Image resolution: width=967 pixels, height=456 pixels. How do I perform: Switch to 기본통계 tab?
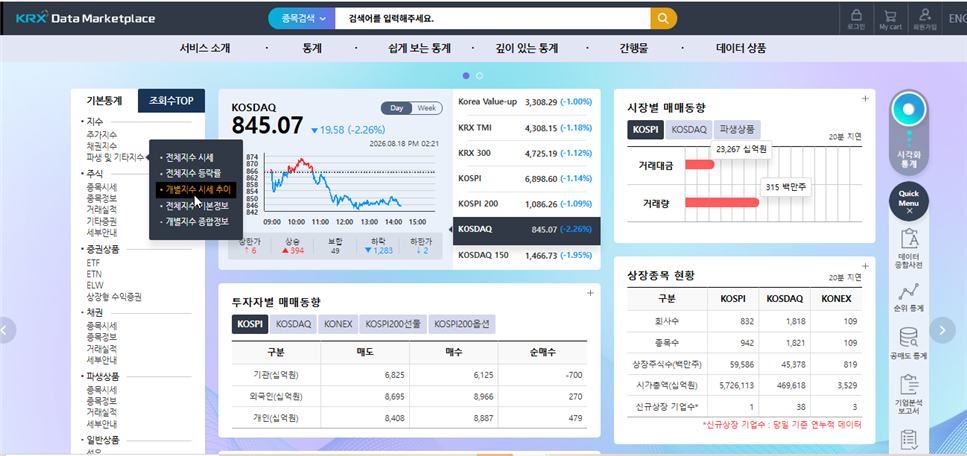pos(104,101)
